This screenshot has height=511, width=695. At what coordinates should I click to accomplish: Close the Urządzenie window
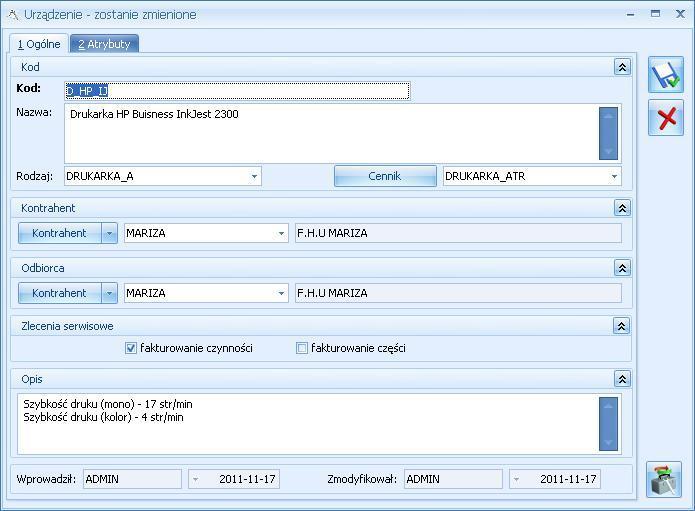click(x=680, y=14)
